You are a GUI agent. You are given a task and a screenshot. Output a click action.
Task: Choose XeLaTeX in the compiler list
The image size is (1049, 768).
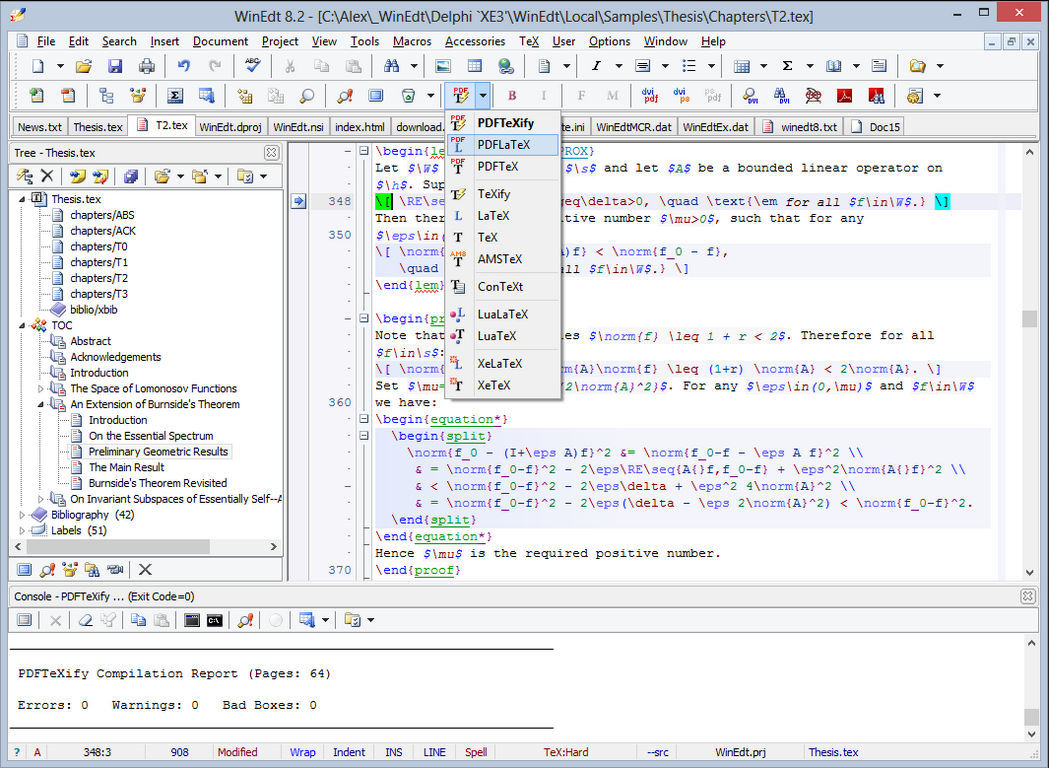(x=499, y=364)
